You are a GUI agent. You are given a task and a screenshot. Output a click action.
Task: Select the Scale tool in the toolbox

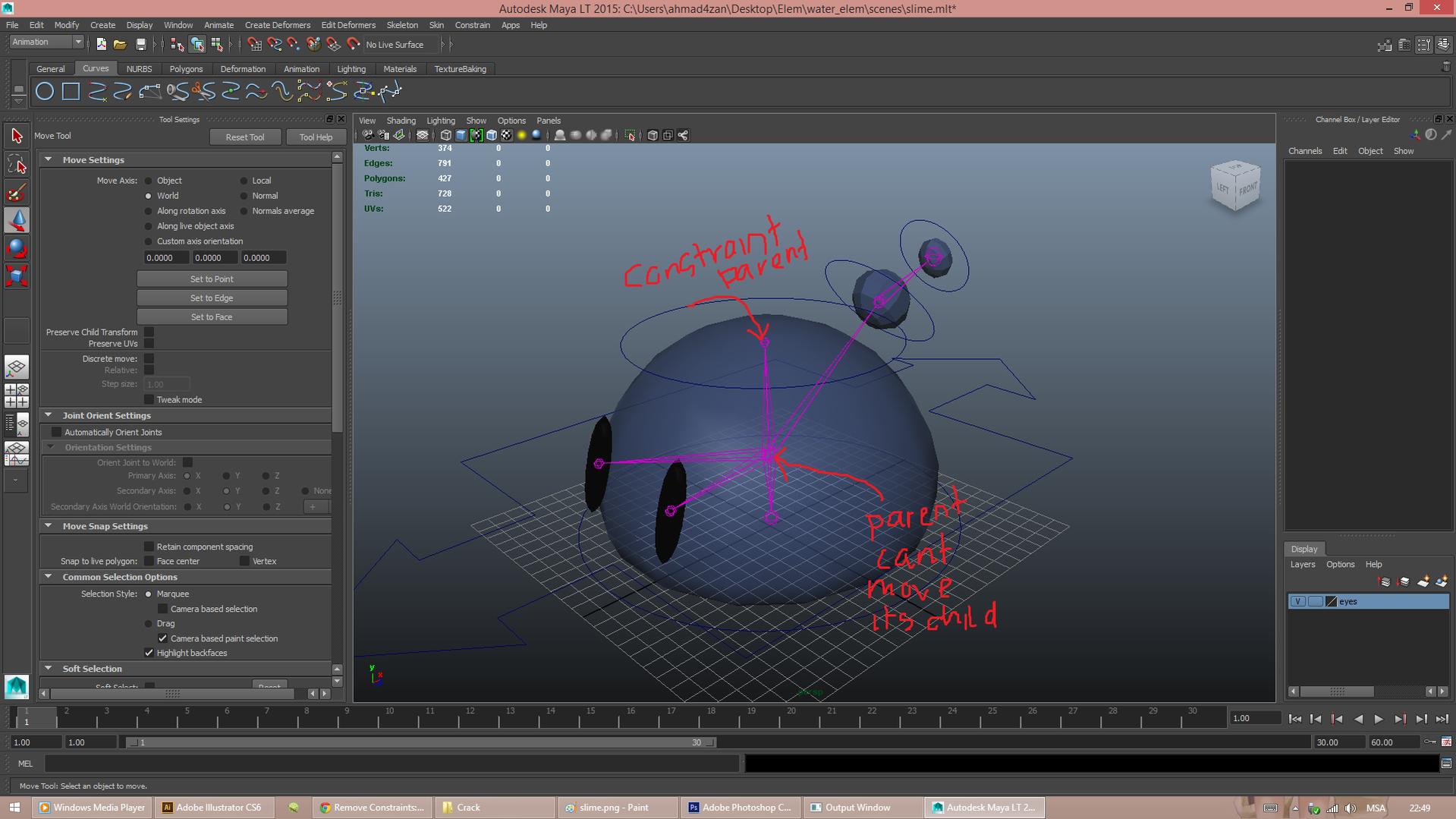click(x=17, y=276)
